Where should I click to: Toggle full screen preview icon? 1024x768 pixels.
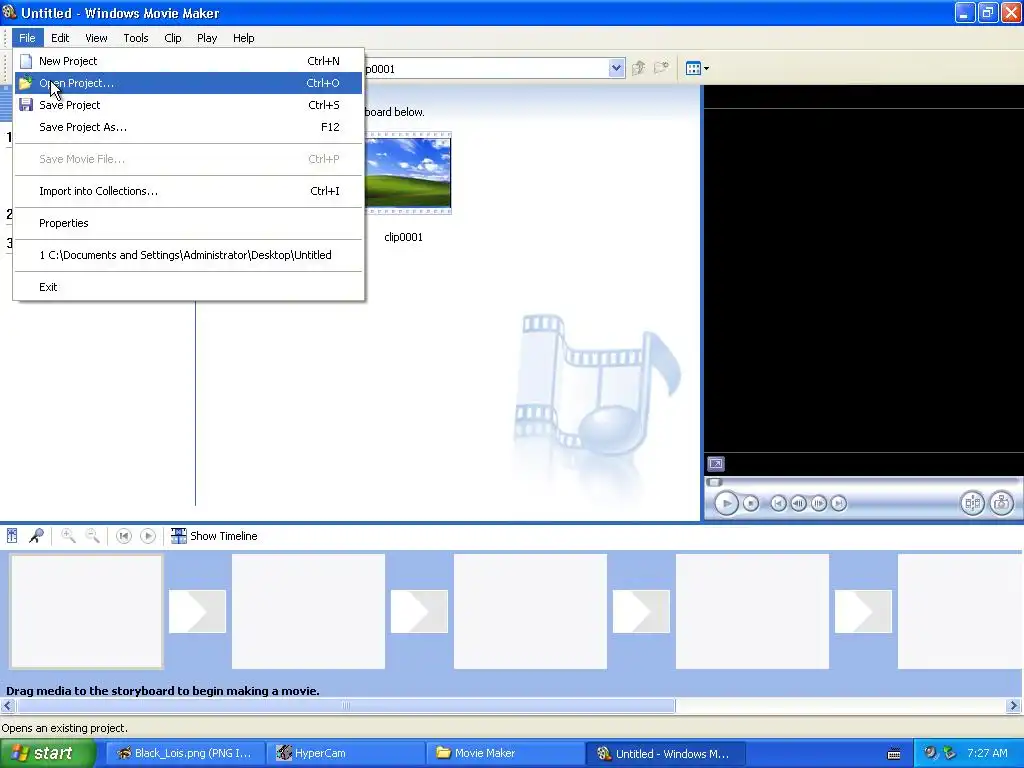point(716,464)
